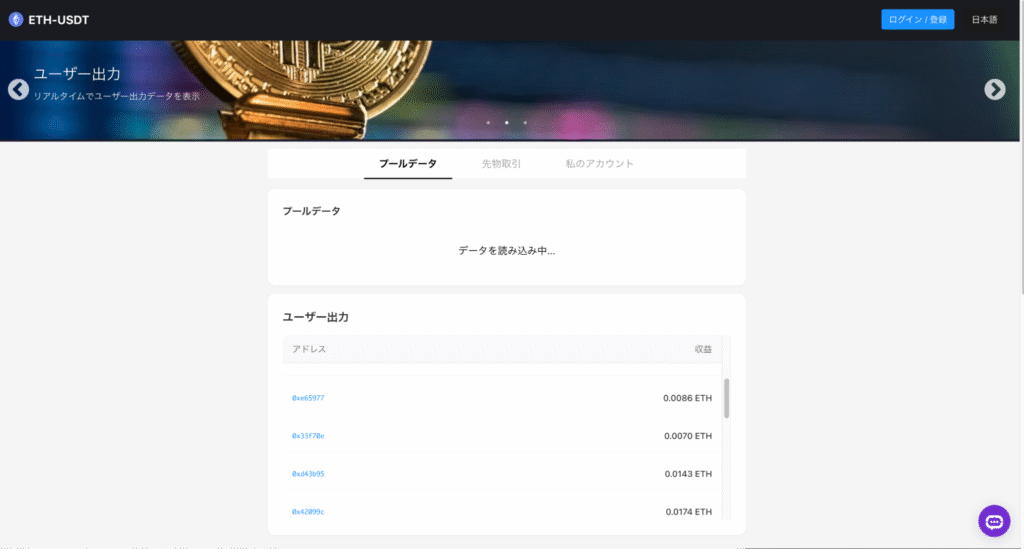Click the user output list scrollbar thumb
The image size is (1024, 549).
pyautogui.click(x=726, y=398)
